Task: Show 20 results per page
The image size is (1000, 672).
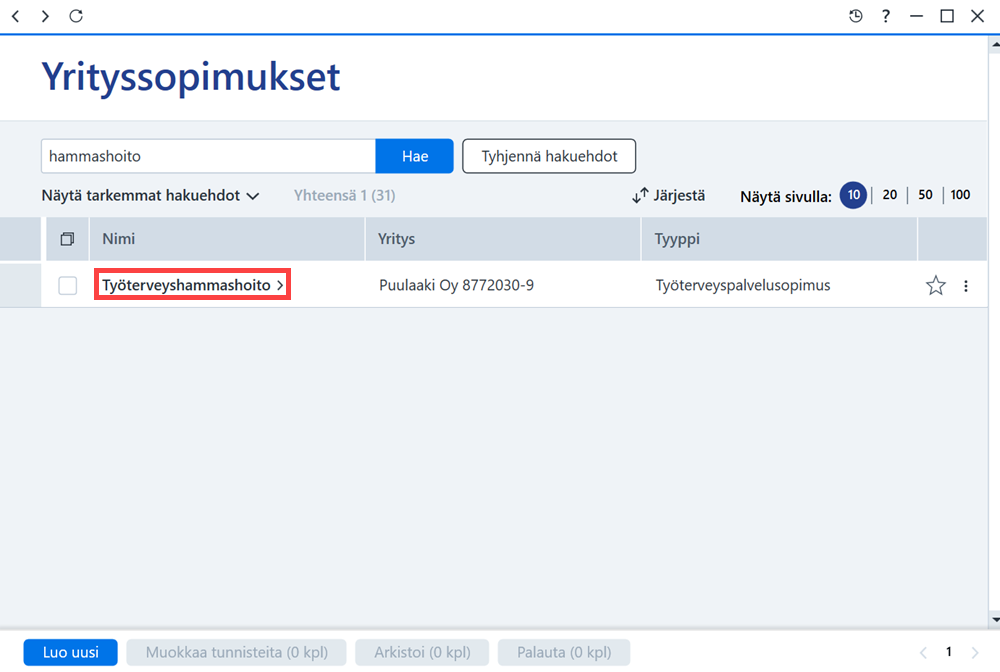Action: point(890,195)
